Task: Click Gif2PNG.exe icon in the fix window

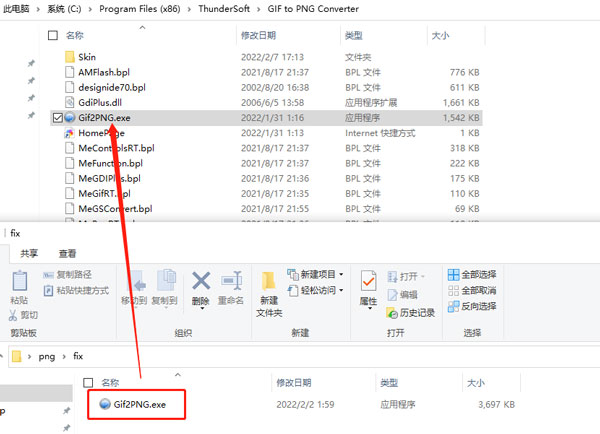Action: (x=105, y=404)
